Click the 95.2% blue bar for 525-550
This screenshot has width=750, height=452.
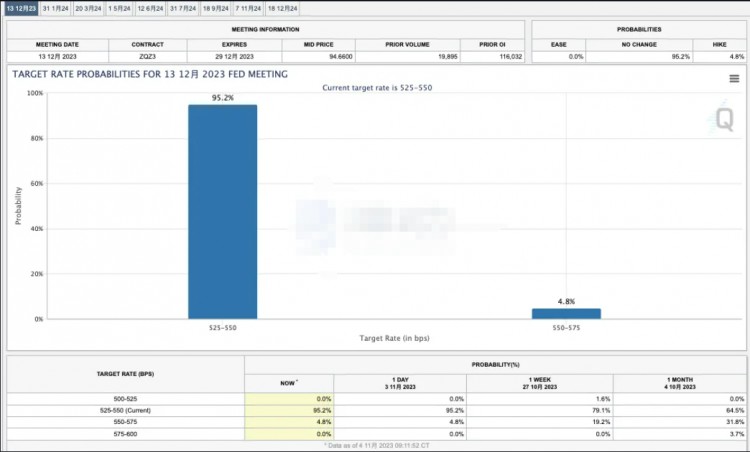pos(222,212)
